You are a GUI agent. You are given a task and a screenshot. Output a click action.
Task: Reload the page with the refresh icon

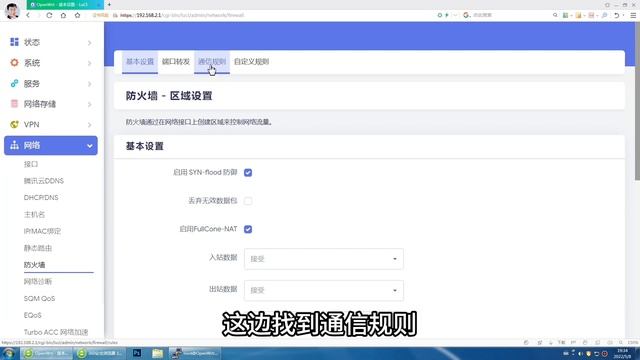point(49,15)
